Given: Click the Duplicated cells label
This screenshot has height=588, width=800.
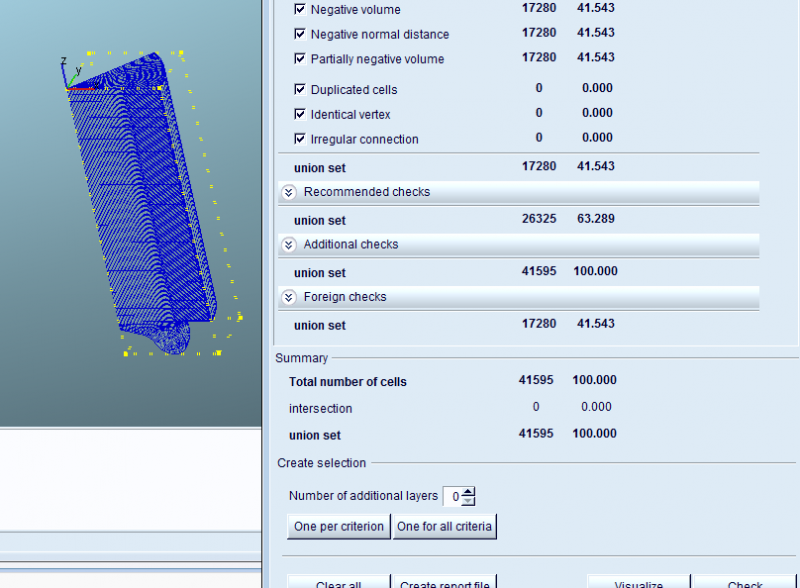Looking at the screenshot, I should click(x=354, y=90).
